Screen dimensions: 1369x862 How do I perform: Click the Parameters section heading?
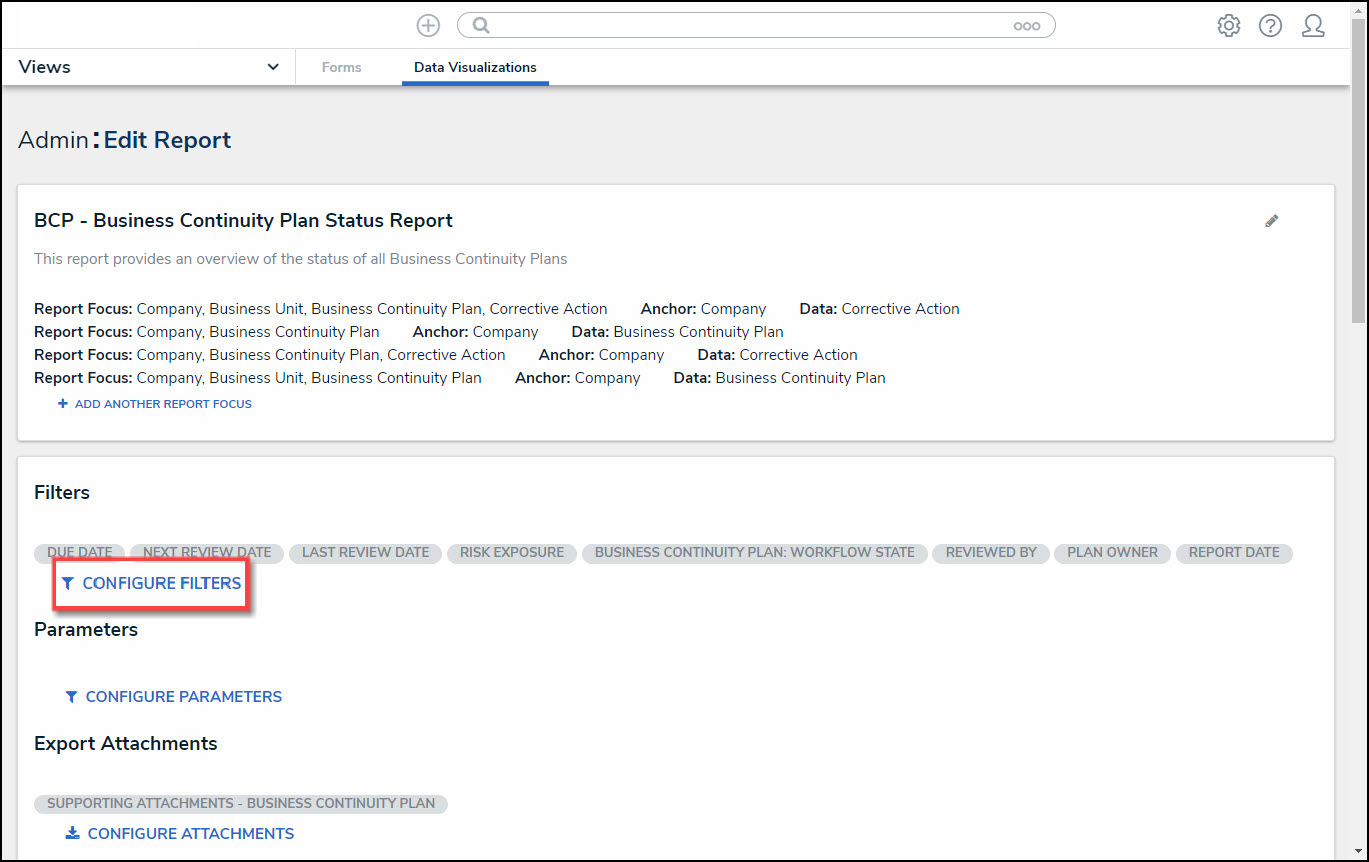86,630
